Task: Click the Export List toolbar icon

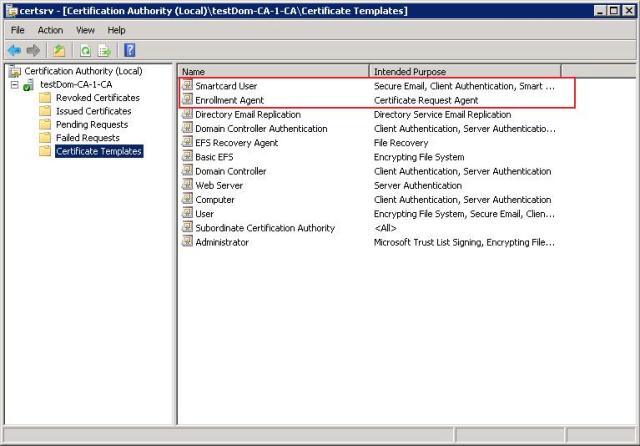Action: click(103, 50)
